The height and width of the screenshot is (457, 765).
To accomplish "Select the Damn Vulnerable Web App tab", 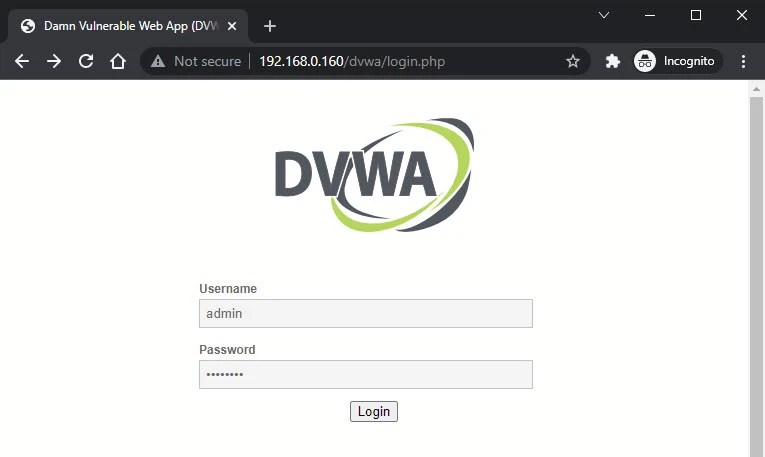I will pyautogui.click(x=118, y=26).
